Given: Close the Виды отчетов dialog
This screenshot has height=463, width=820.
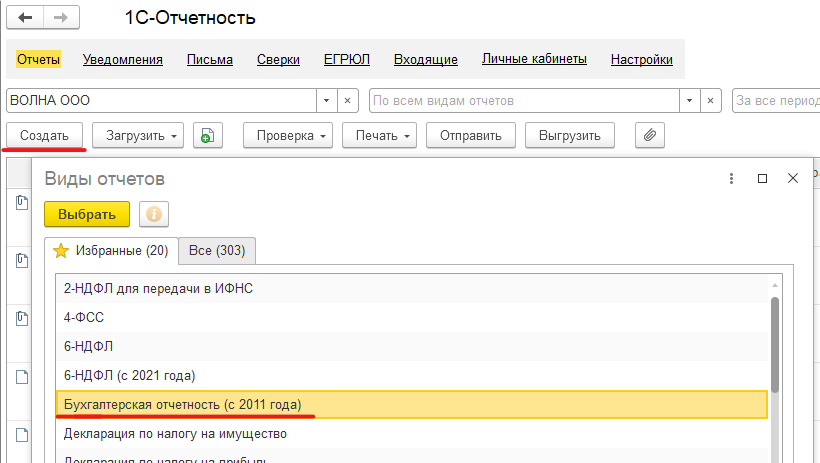Looking at the screenshot, I should pyautogui.click(x=793, y=178).
